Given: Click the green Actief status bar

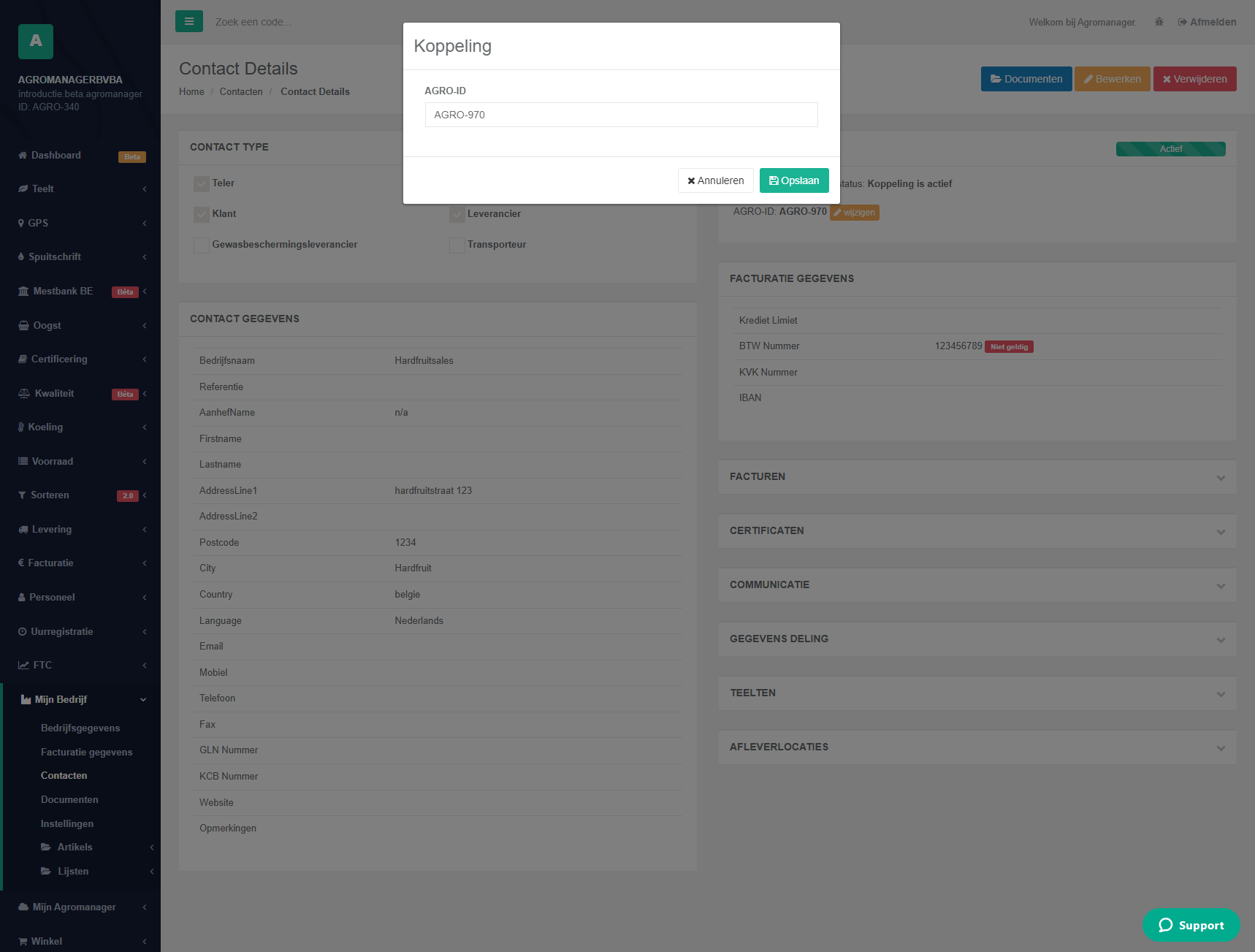Looking at the screenshot, I should point(1171,149).
